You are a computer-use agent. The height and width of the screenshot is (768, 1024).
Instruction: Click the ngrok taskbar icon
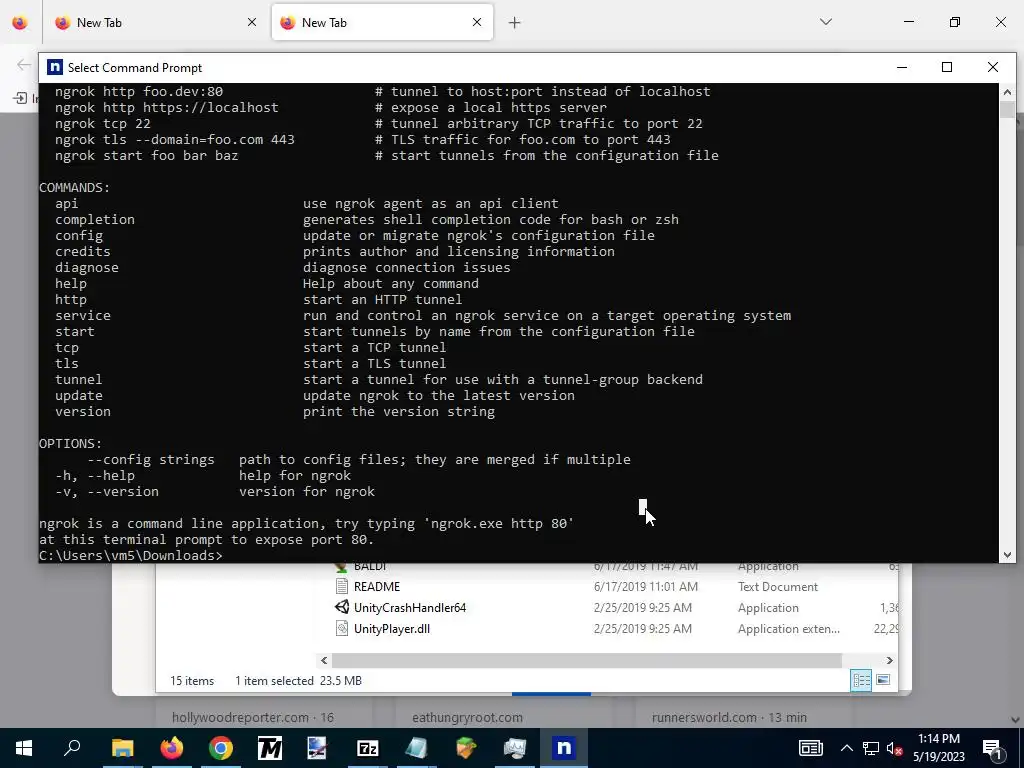pos(564,748)
